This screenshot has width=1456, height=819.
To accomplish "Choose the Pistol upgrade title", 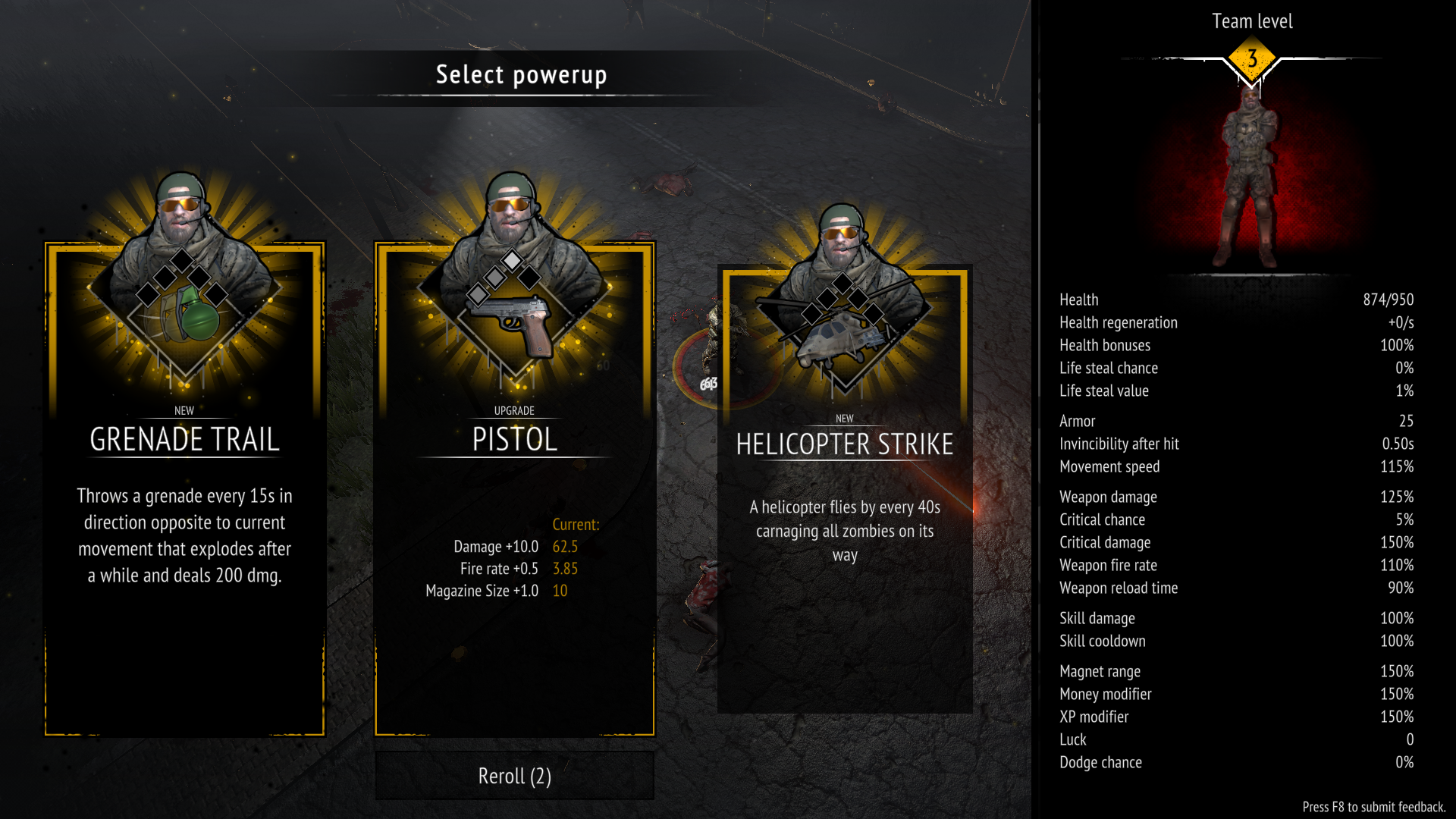I will click(515, 440).
